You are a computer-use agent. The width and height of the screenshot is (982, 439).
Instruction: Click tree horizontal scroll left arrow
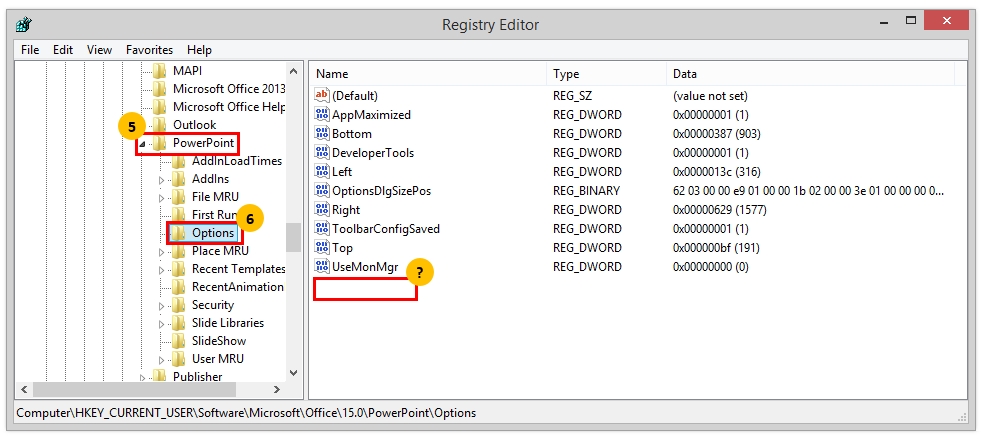coord(24,389)
